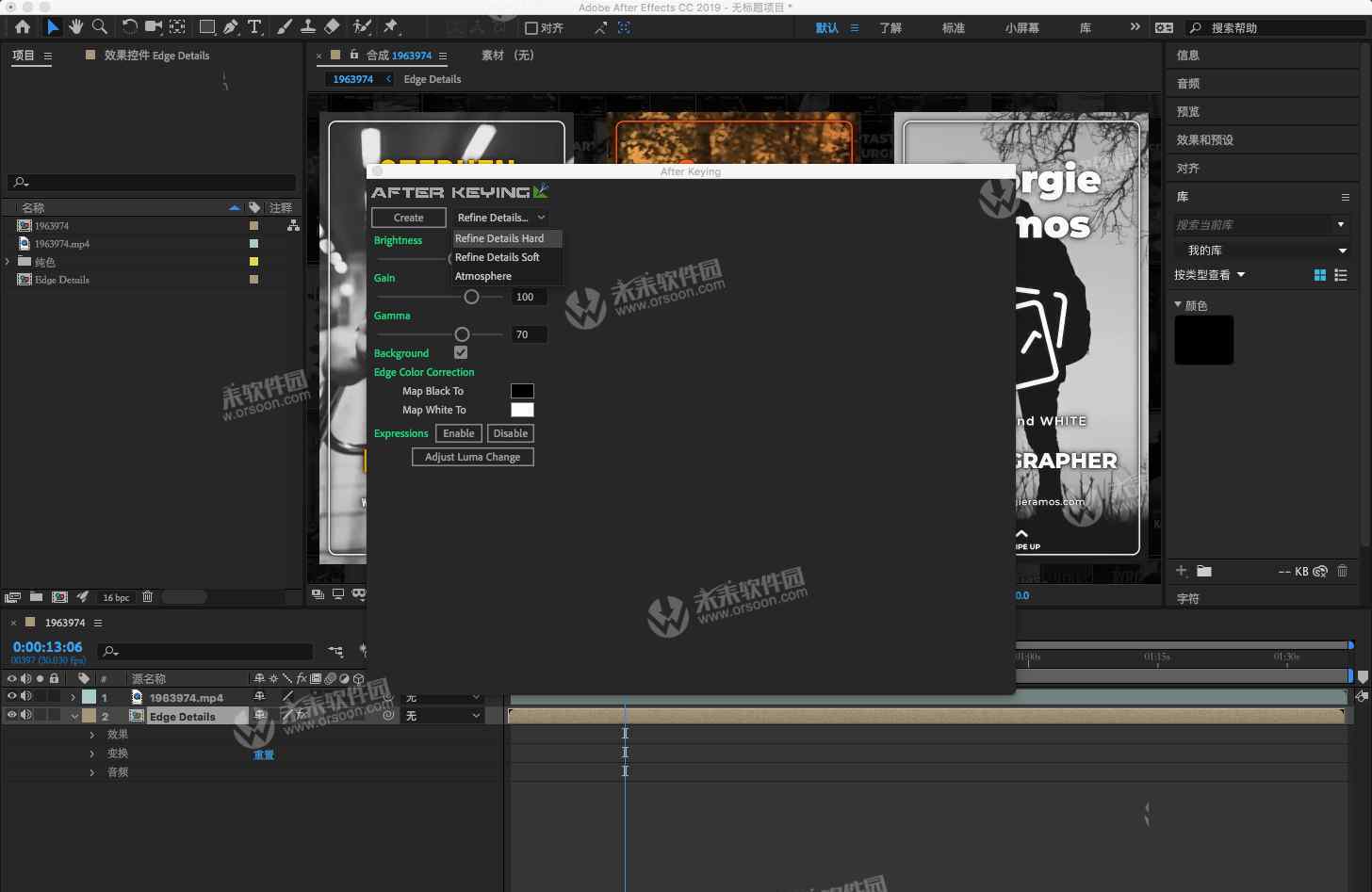Open the Map White To color swatch
Screen dimensions: 1372x892
522,410
